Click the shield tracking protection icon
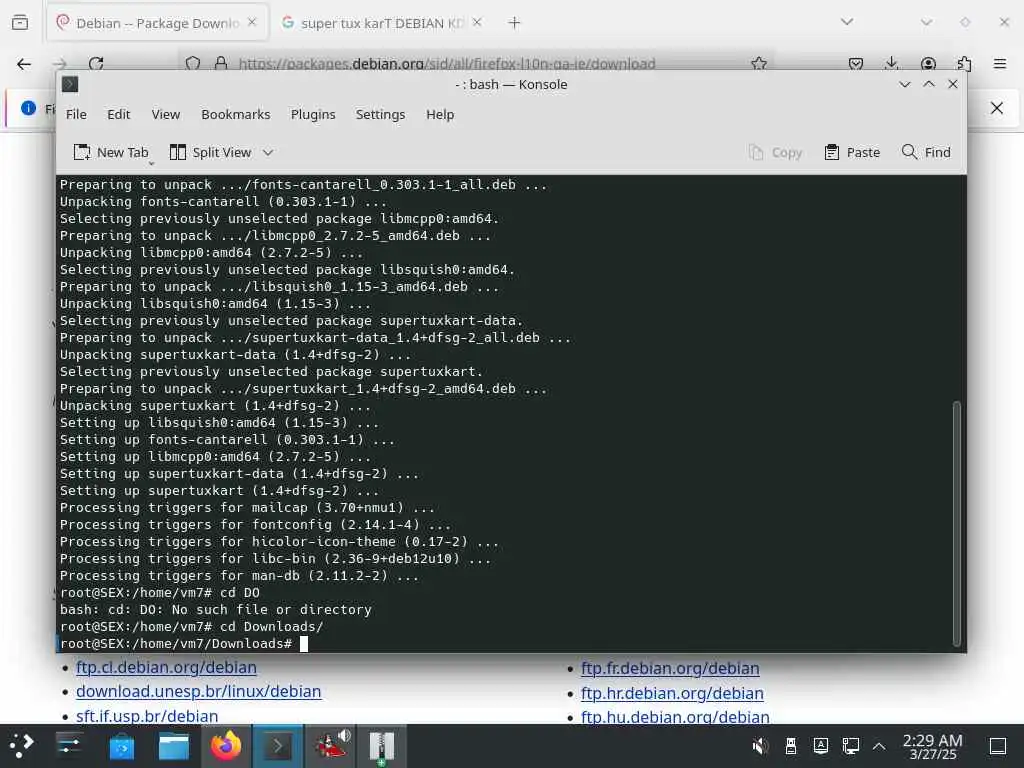 tap(193, 64)
